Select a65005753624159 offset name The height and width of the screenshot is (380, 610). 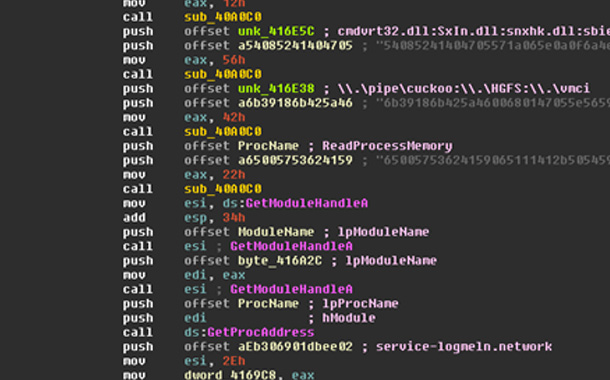click(295, 161)
